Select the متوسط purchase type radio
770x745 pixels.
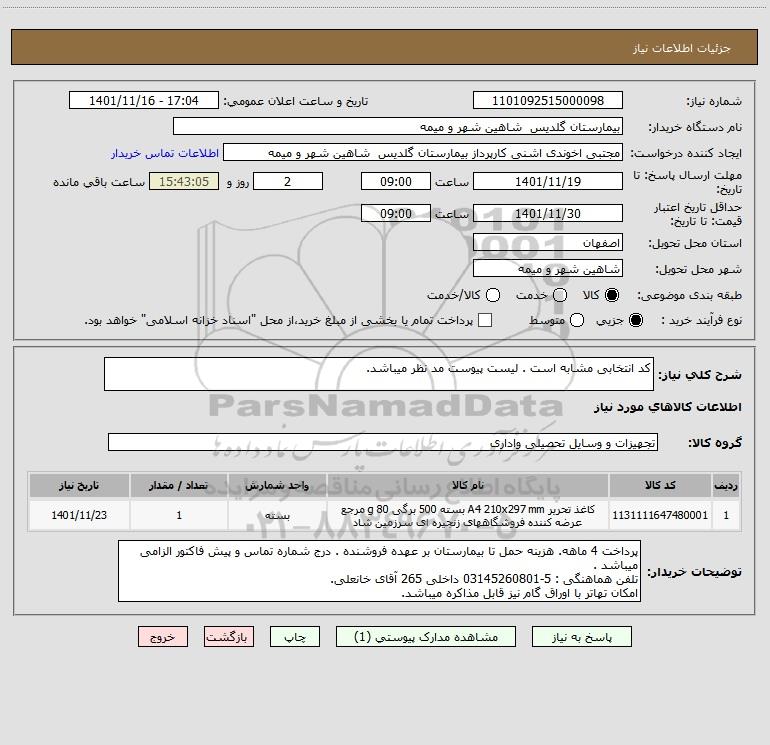[x=577, y=320]
